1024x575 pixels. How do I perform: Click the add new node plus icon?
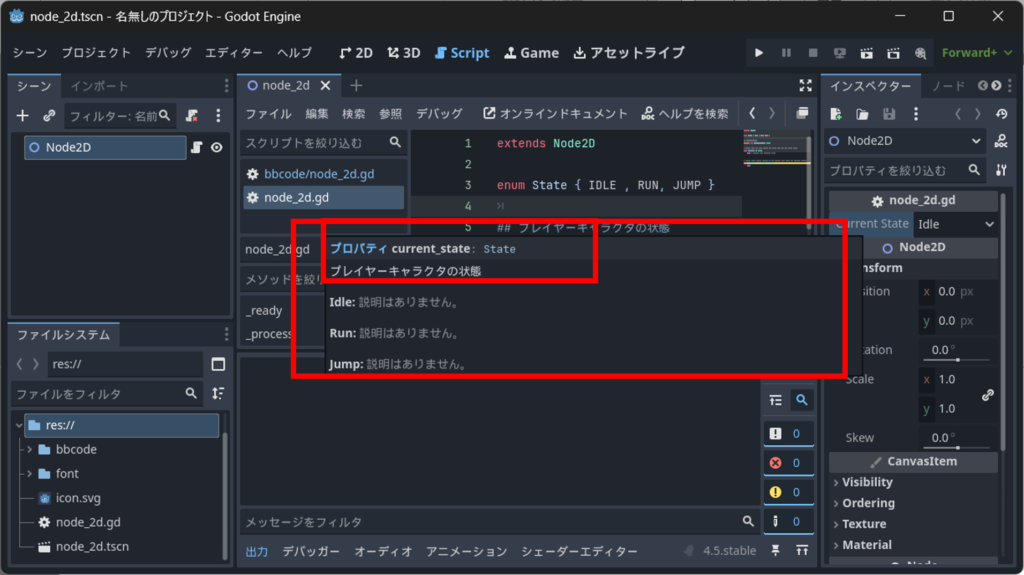[x=23, y=116]
